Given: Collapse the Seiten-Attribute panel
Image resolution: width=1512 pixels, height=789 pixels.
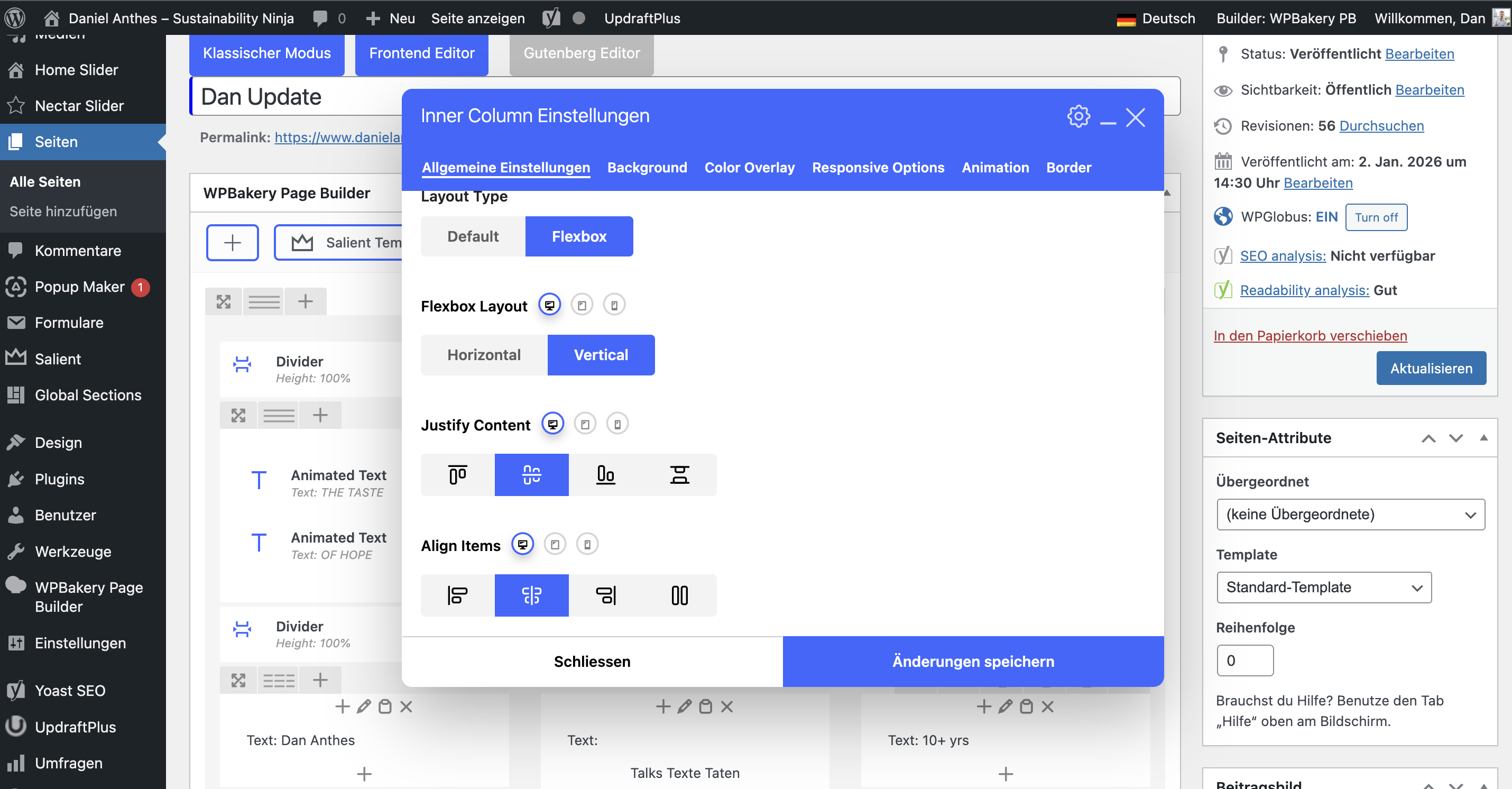Looking at the screenshot, I should (1483, 438).
